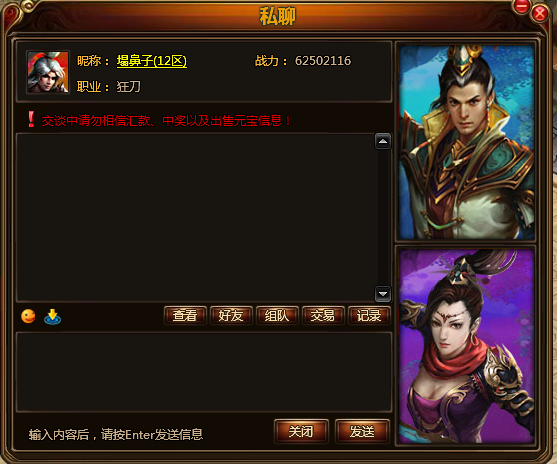Click the scroll down arrow in chat log
557x464 pixels.
[383, 293]
